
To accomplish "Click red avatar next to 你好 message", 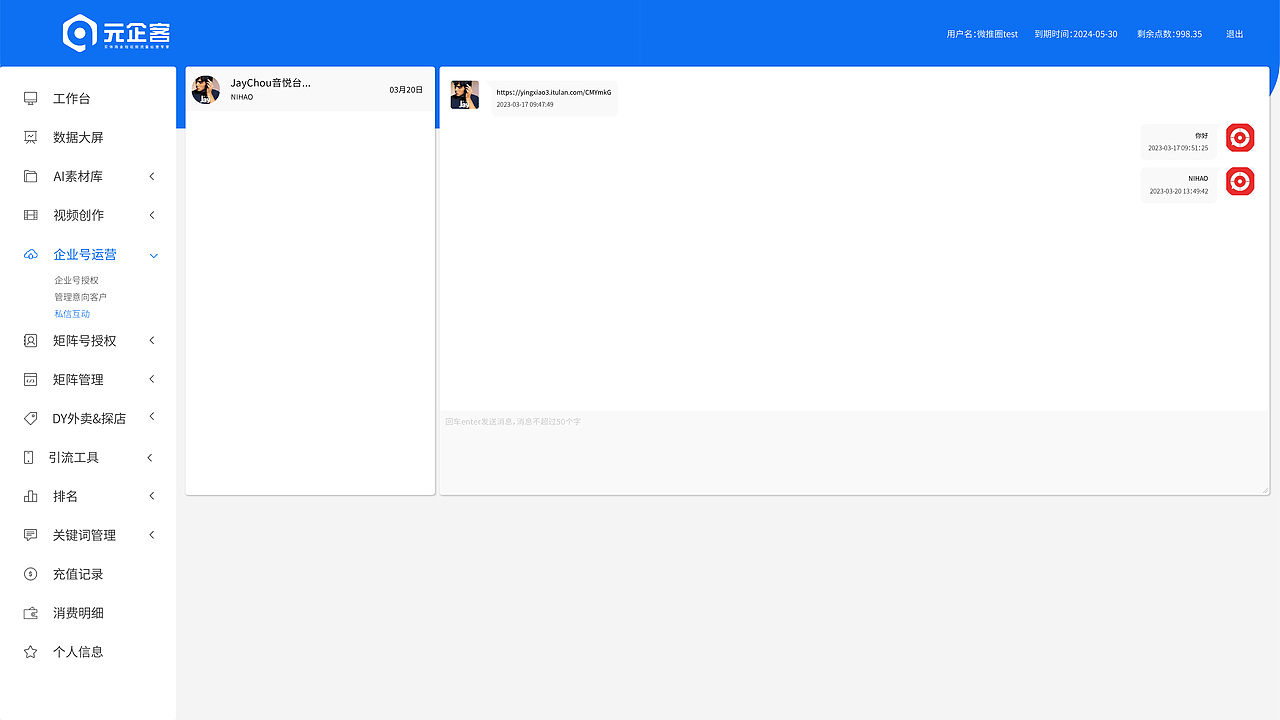I will [1240, 138].
